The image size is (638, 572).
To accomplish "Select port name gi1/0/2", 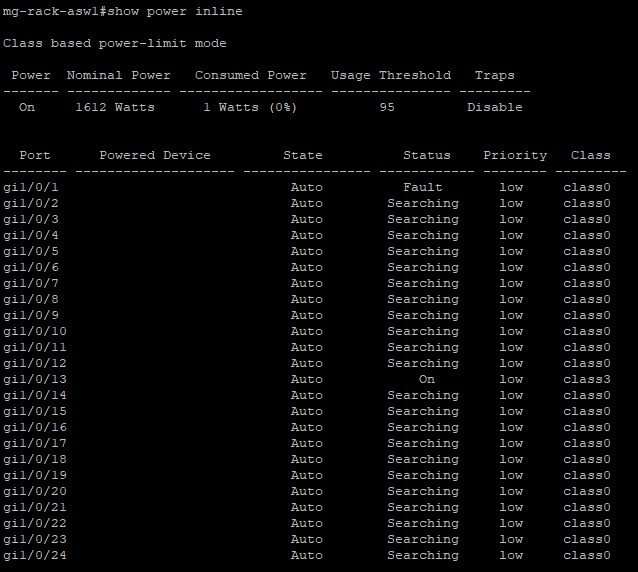I will (31, 203).
